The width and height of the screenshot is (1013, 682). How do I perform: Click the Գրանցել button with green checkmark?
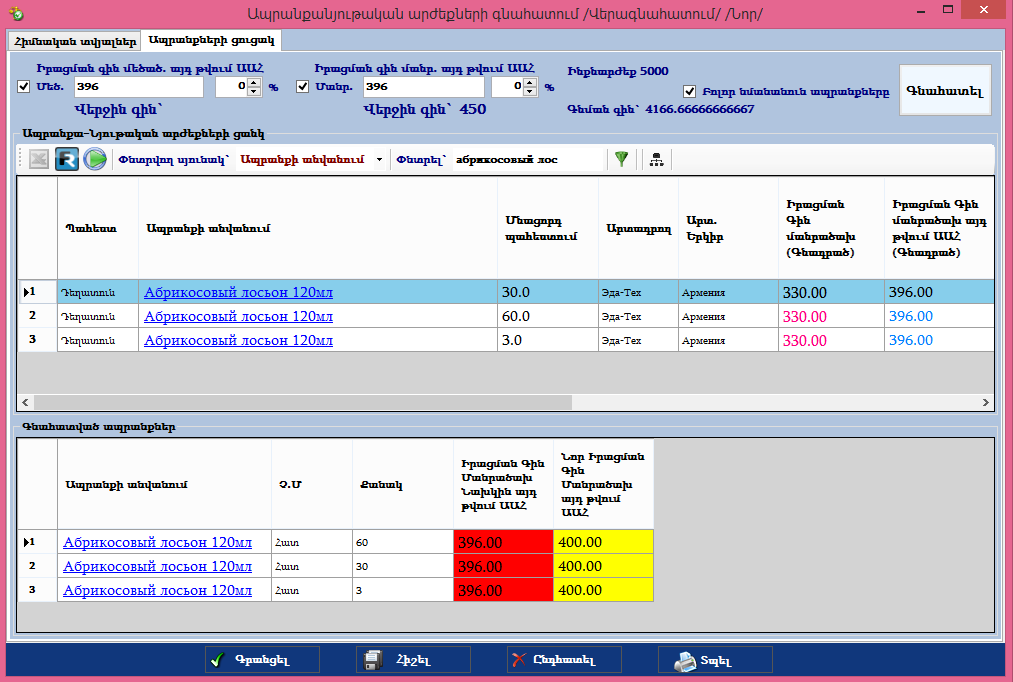262,660
